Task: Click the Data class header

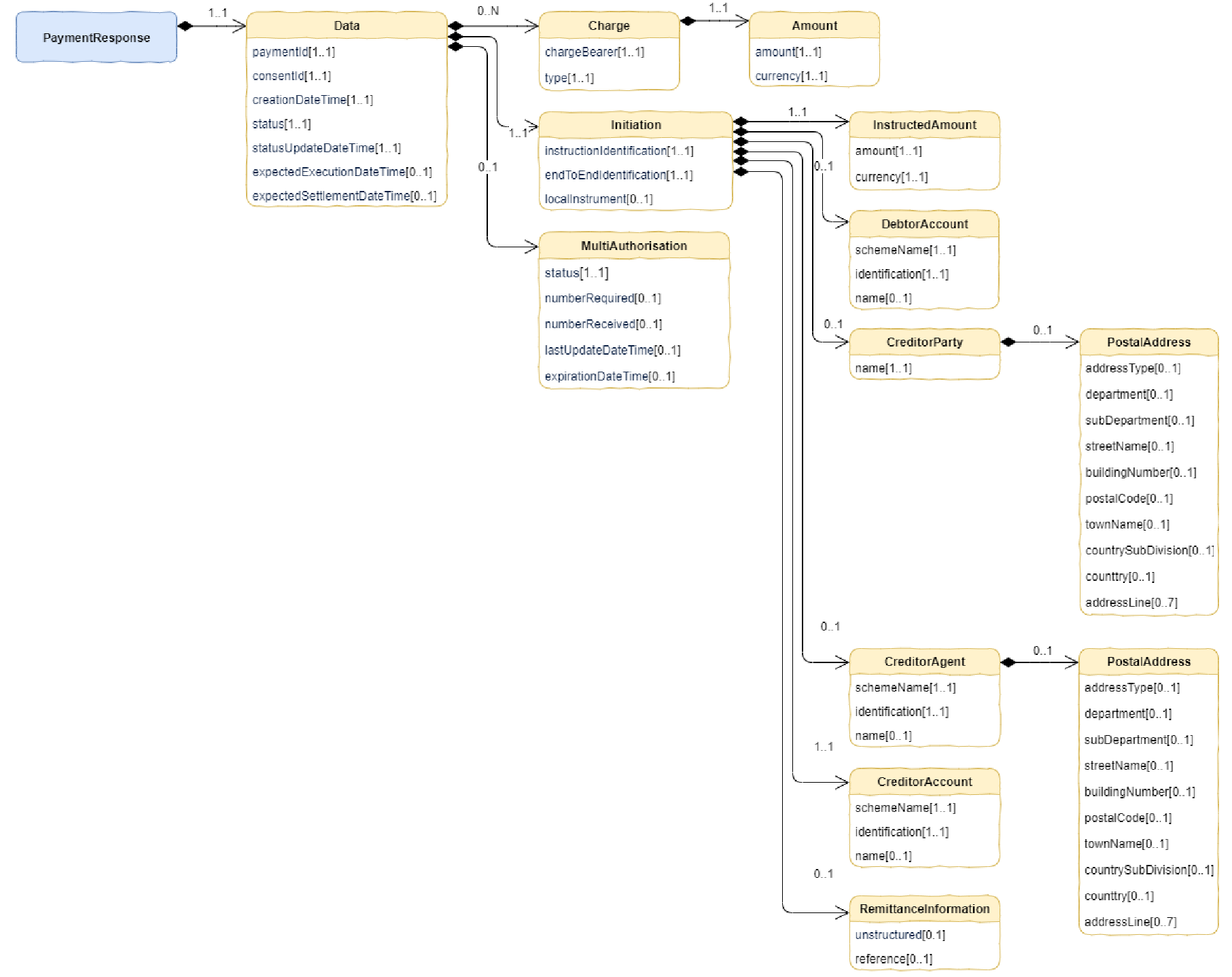Action: pyautogui.click(x=346, y=26)
